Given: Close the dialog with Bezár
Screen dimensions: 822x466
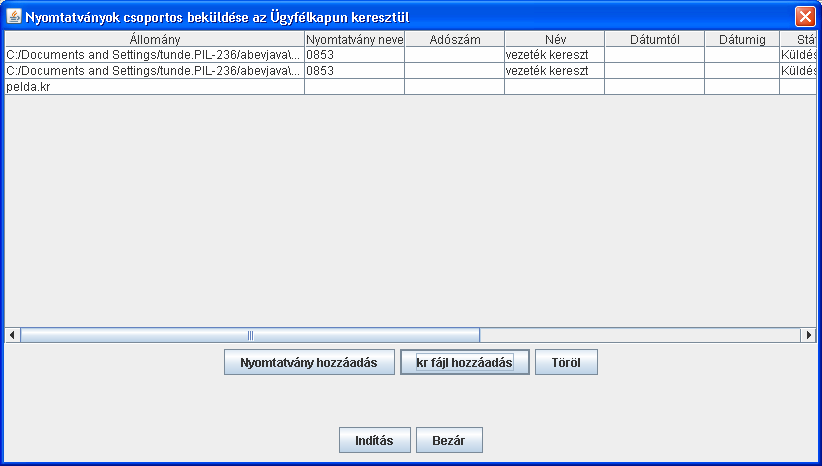Looking at the screenshot, I should click(449, 440).
